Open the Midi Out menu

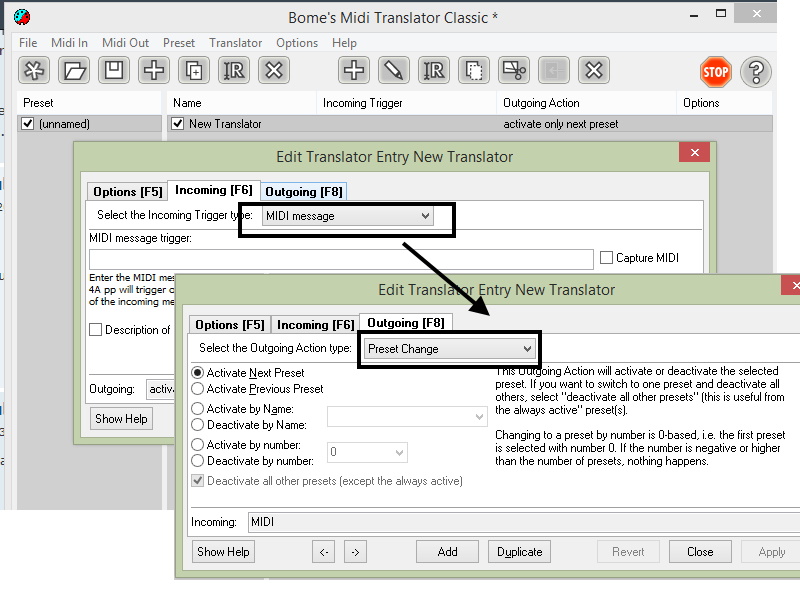point(126,43)
